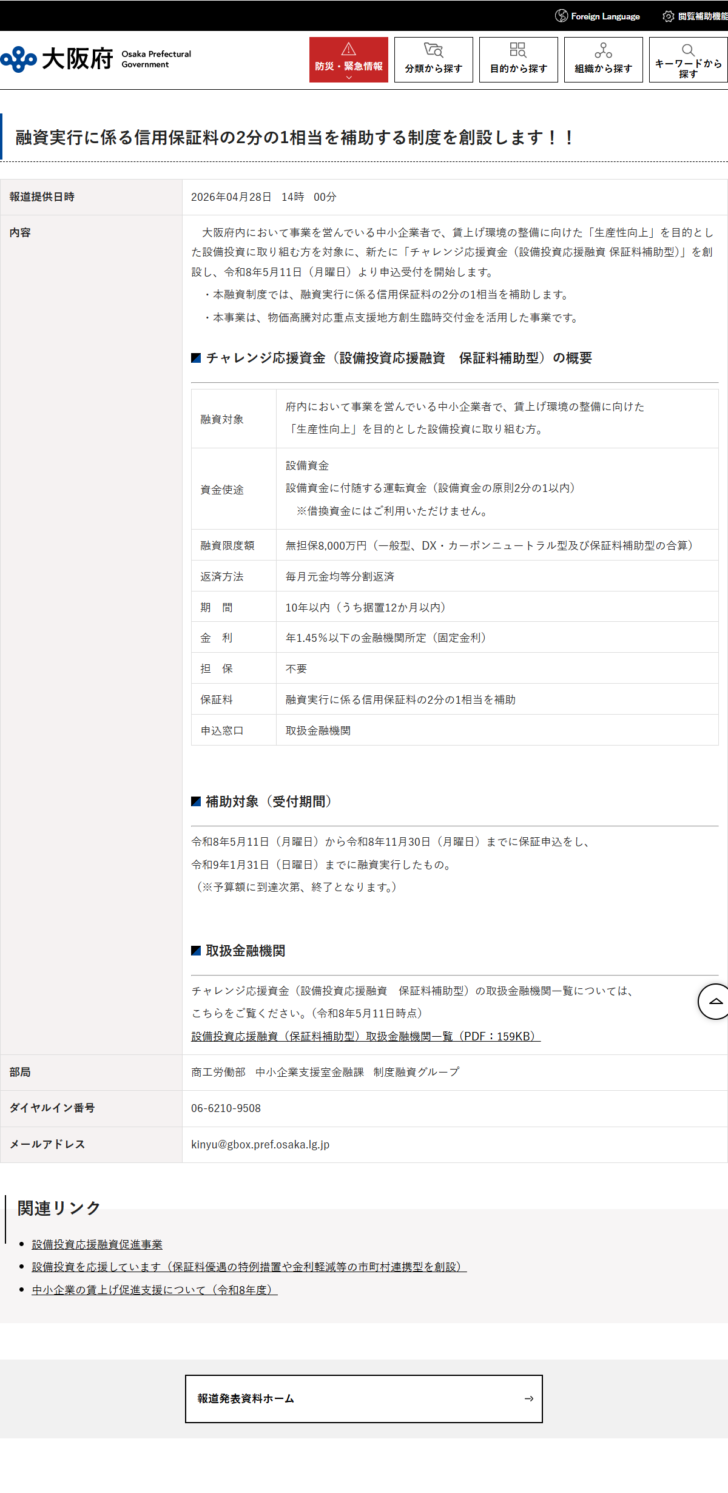Click the grid-search icon above 目的から探す
The width and height of the screenshot is (728, 1493).
[518, 50]
